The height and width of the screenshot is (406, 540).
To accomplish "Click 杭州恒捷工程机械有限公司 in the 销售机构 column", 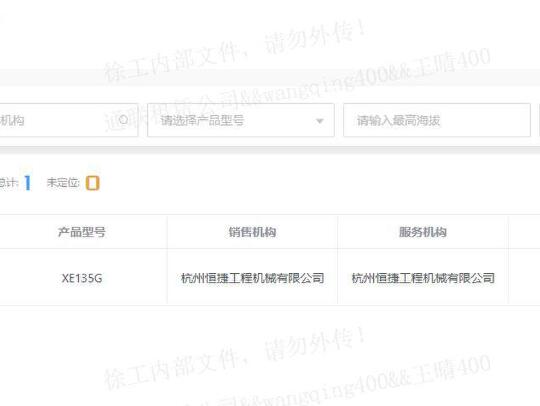I will (252, 278).
